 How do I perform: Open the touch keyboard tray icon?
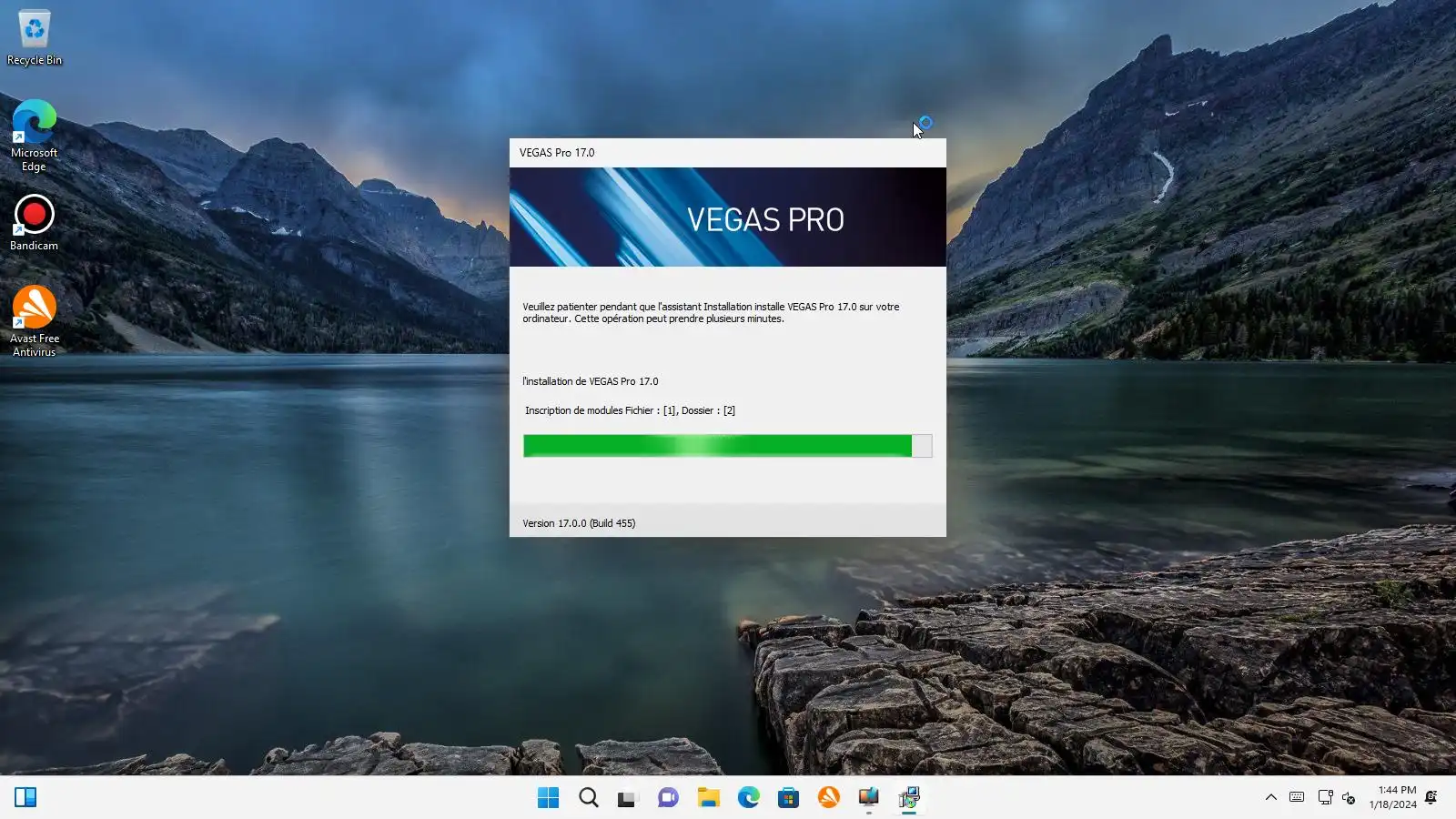point(1297,797)
